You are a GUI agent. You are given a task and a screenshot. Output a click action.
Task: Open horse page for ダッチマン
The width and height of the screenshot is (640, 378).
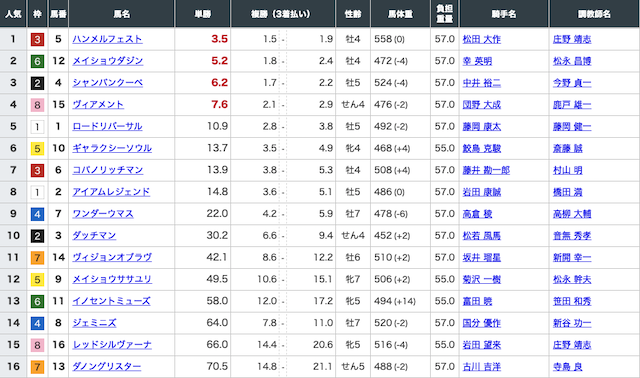click(94, 236)
